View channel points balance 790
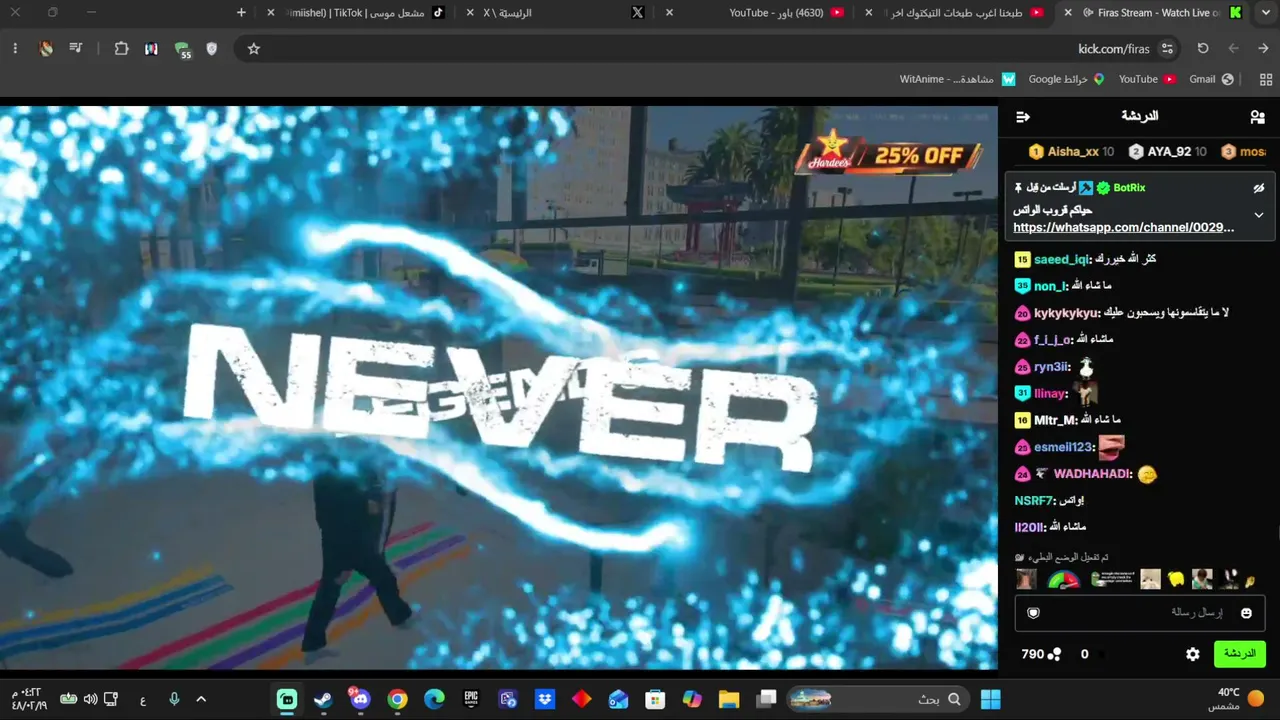The width and height of the screenshot is (1280, 720). tap(1041, 654)
